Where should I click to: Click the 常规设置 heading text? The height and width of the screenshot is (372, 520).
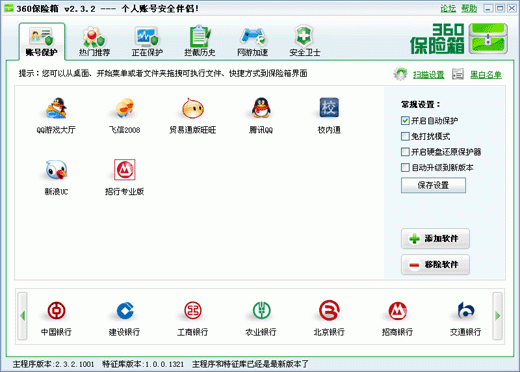(x=420, y=105)
